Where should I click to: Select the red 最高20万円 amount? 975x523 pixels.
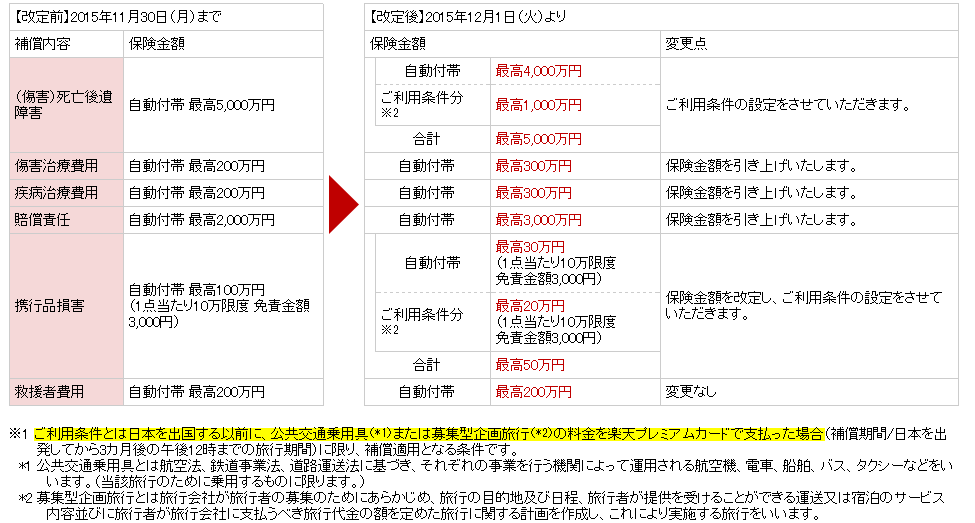(530, 306)
